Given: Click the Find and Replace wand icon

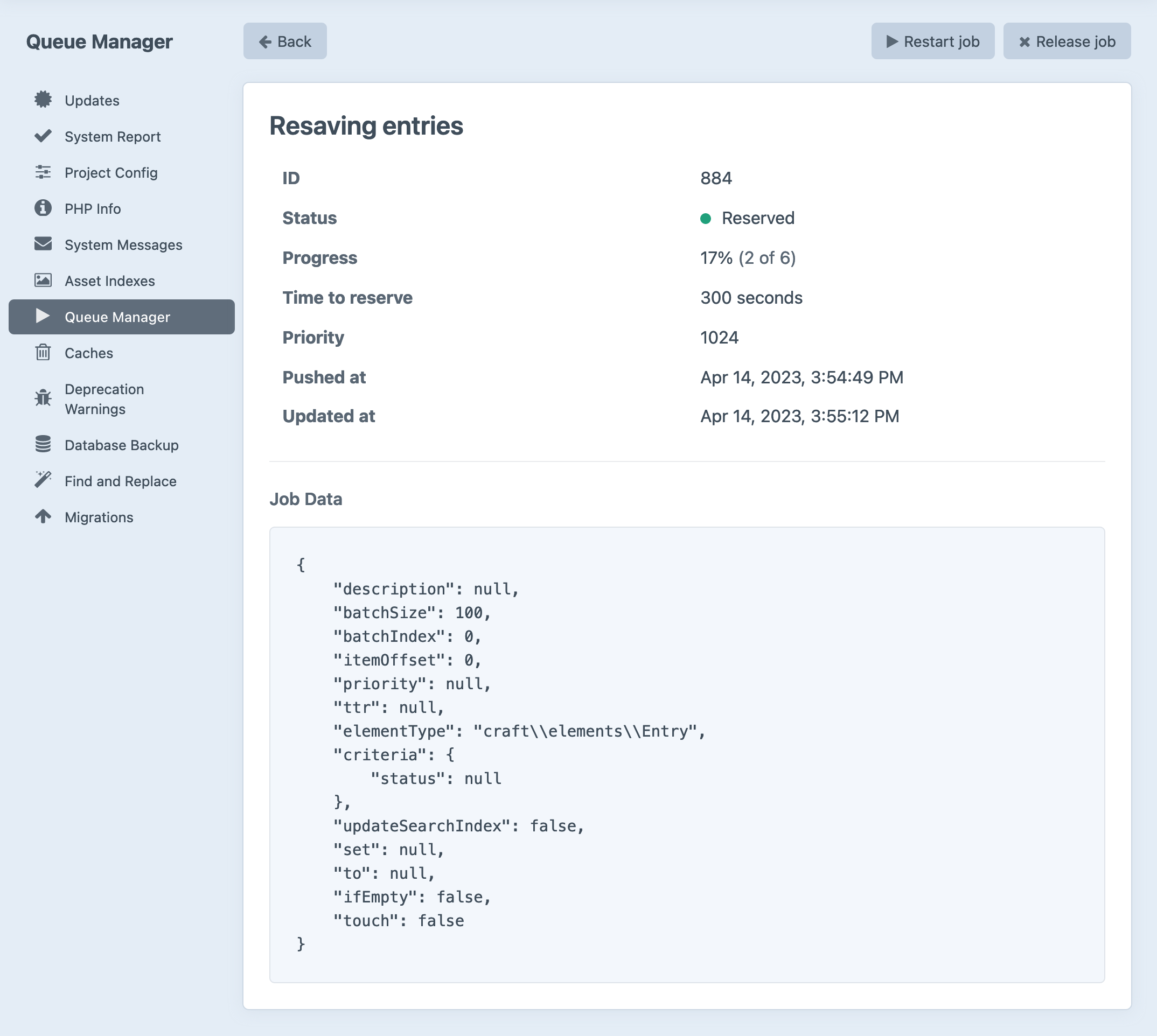Looking at the screenshot, I should (x=43, y=480).
